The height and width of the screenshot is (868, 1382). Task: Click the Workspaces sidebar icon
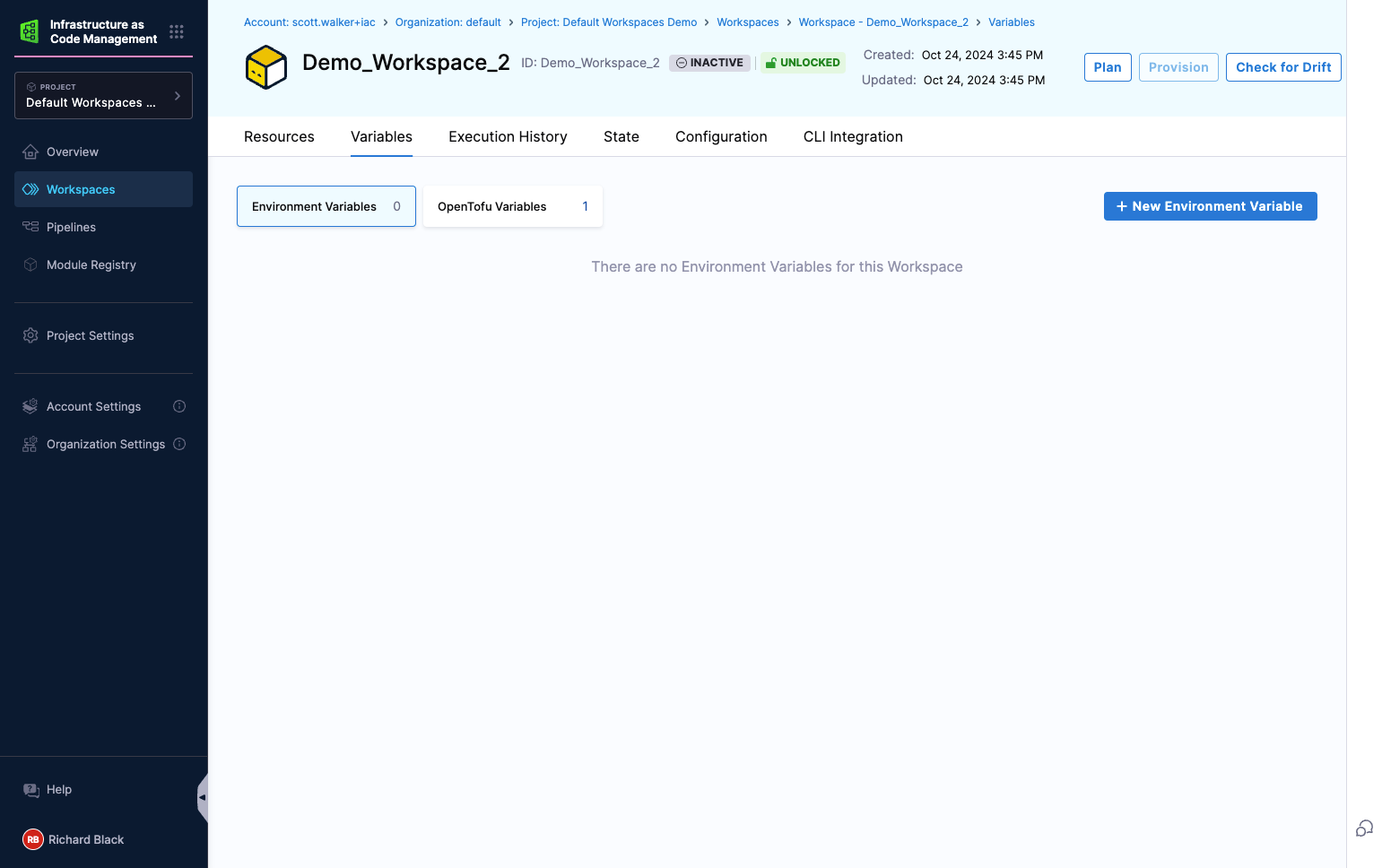click(30, 189)
